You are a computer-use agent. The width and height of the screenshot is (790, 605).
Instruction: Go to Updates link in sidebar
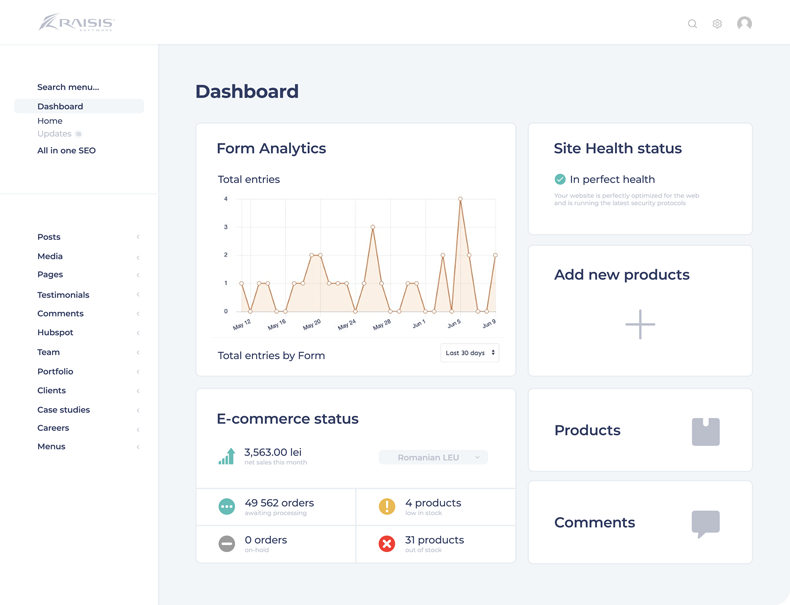pyautogui.click(x=54, y=134)
